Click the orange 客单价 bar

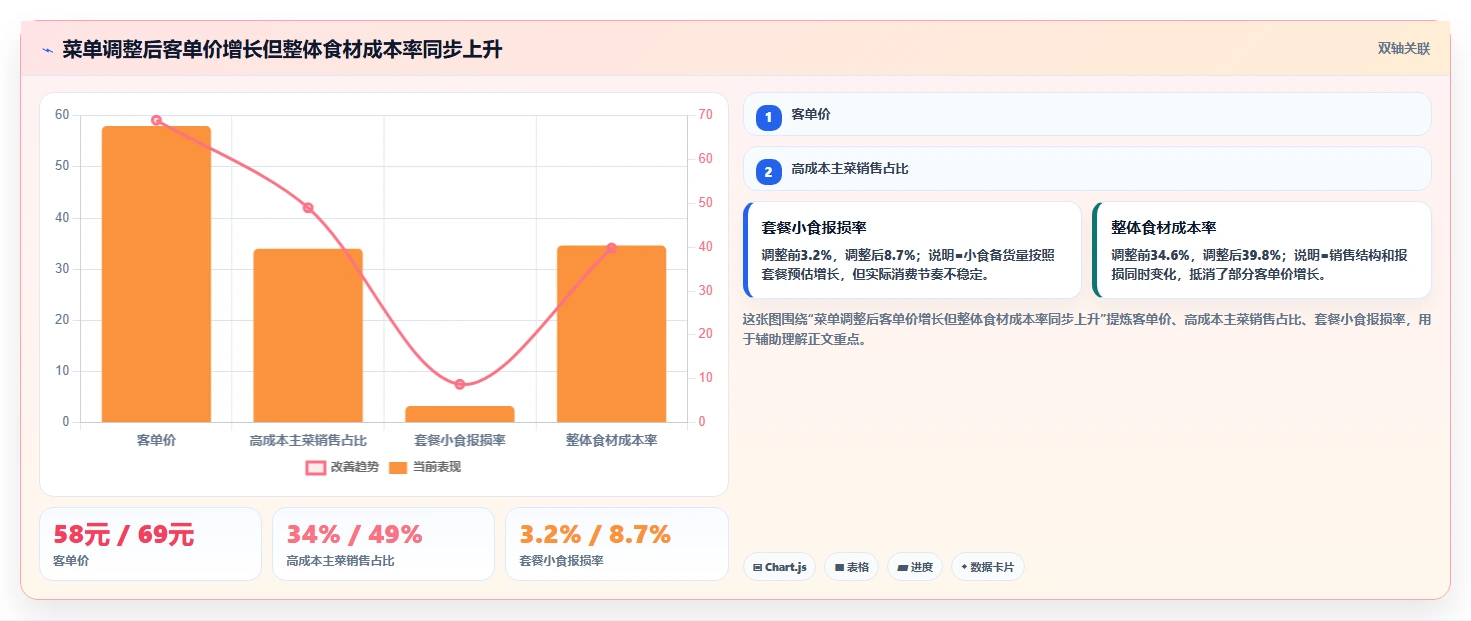[x=156, y=274]
